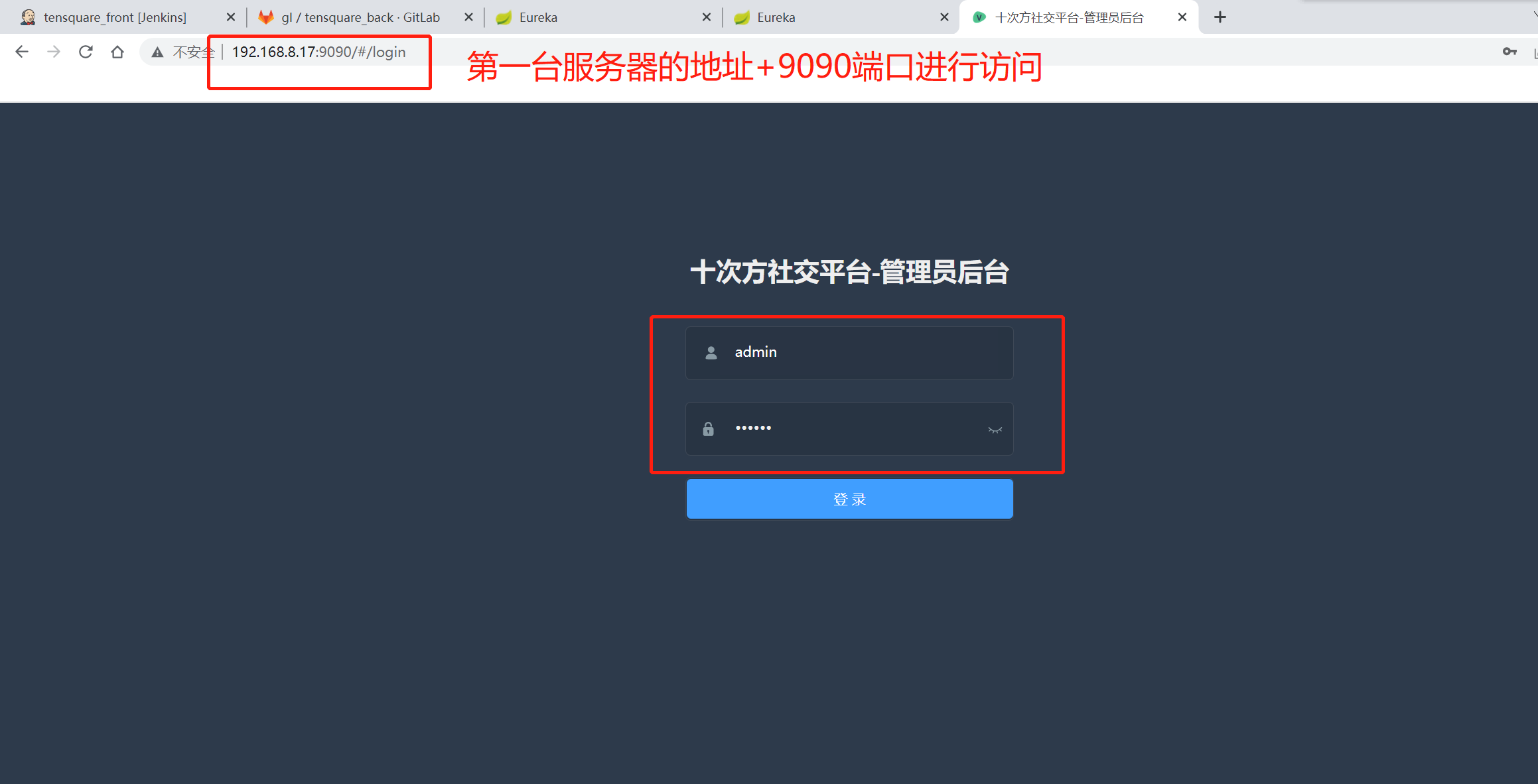Click the 登录 login button
The image size is (1538, 784).
(x=849, y=499)
